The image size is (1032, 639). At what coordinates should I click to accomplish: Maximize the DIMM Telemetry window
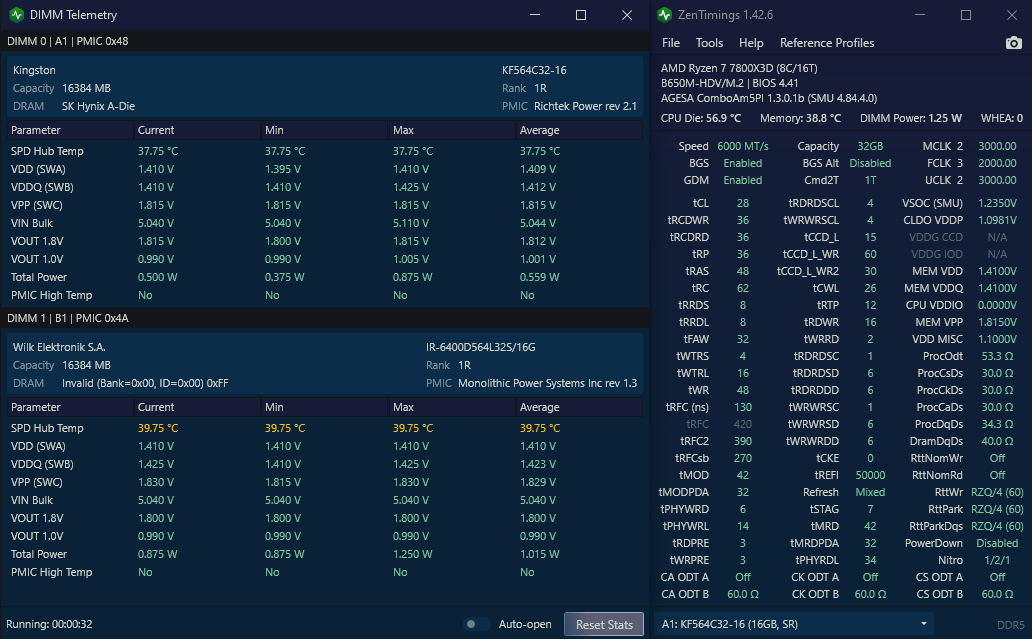pyautogui.click(x=580, y=14)
